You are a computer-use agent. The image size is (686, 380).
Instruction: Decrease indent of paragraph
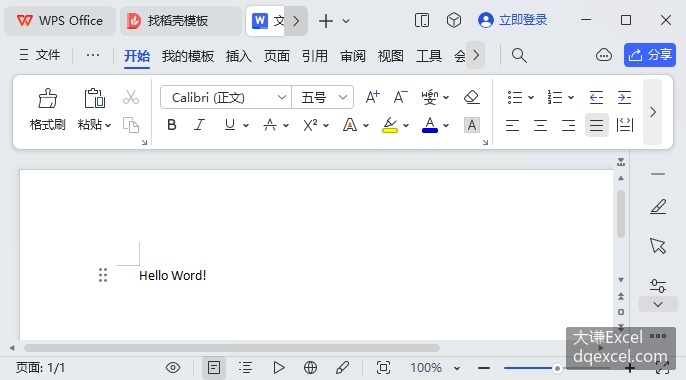pyautogui.click(x=596, y=97)
